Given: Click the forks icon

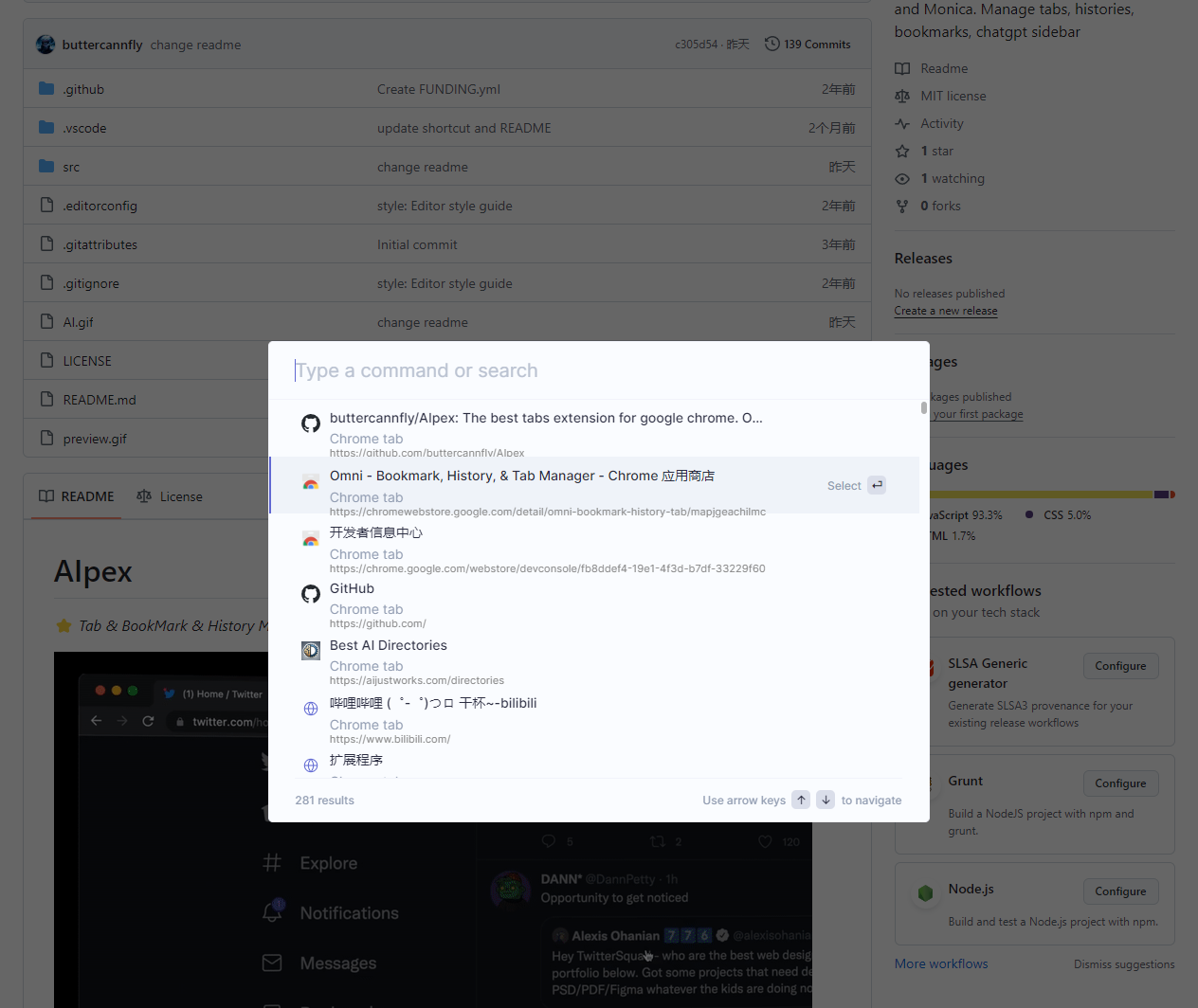Looking at the screenshot, I should point(902,206).
